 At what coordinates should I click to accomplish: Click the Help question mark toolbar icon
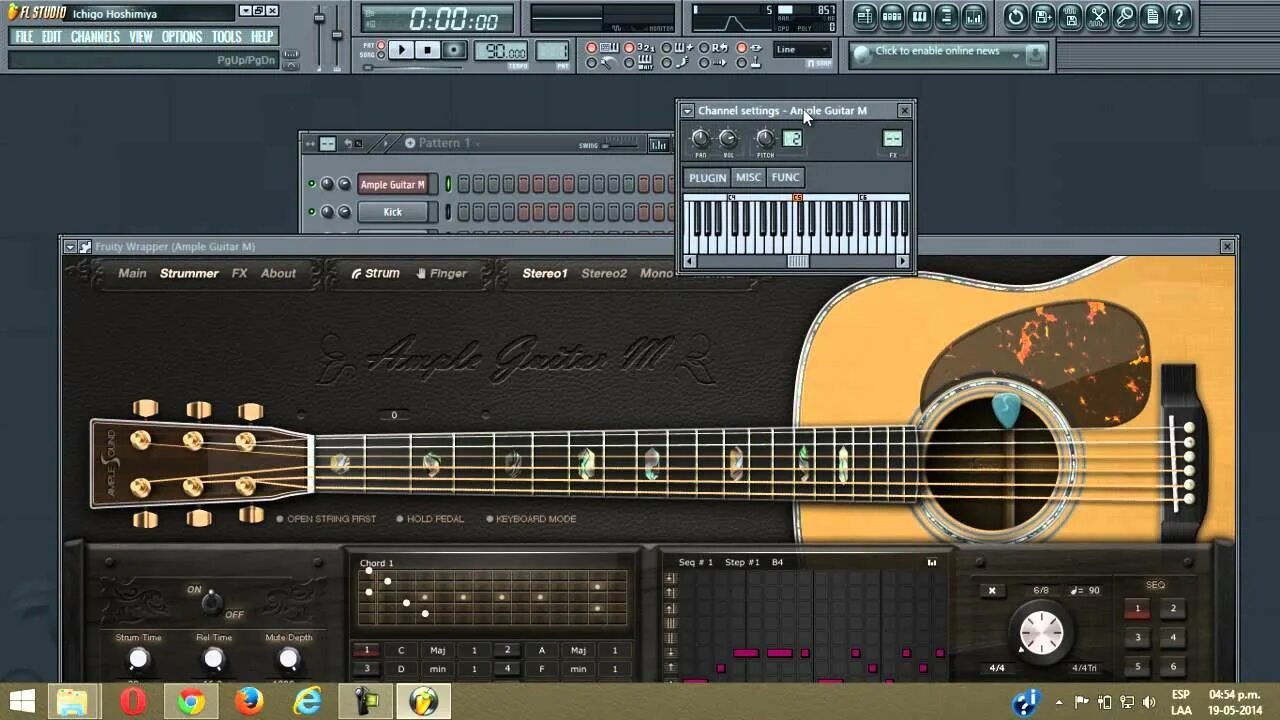[x=1179, y=17]
